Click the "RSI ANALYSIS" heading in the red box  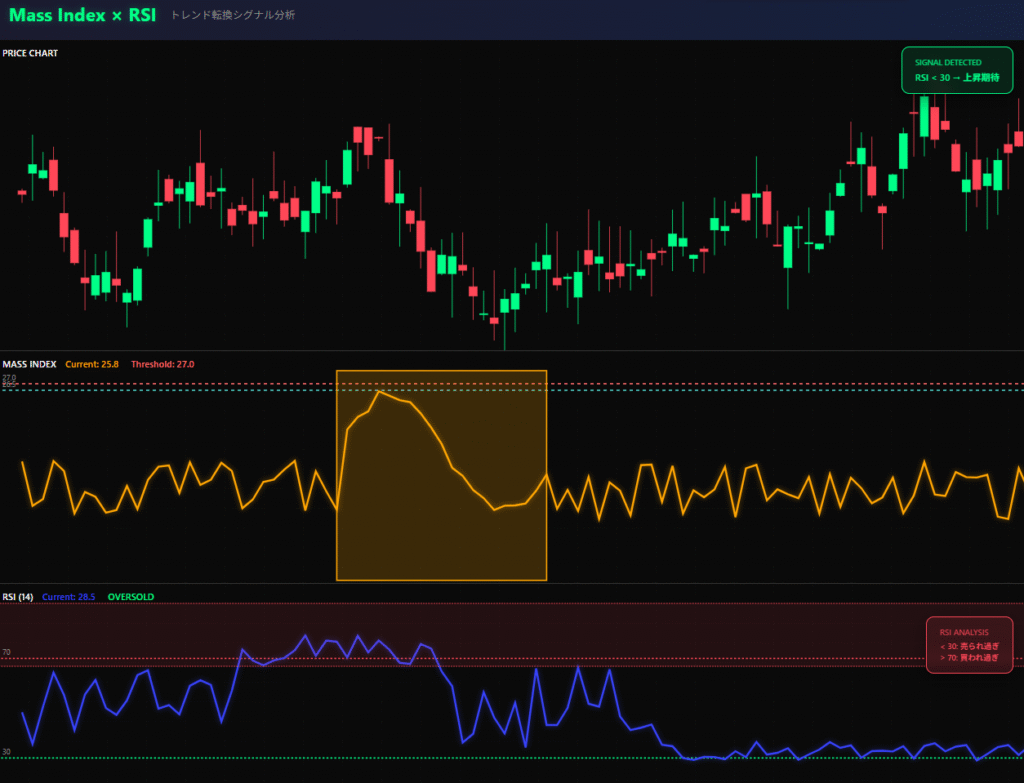[x=964, y=632]
